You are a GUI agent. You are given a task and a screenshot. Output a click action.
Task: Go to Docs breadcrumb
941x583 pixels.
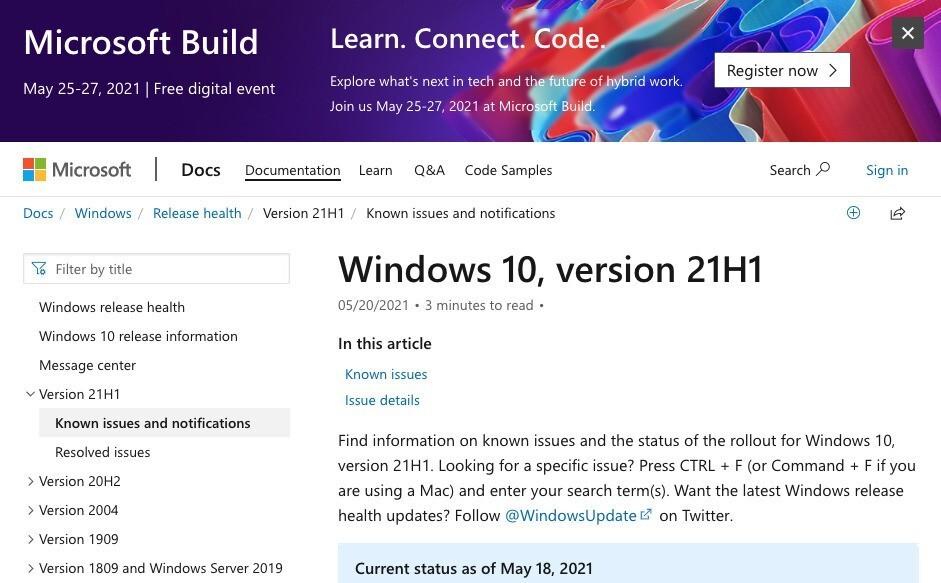[38, 213]
